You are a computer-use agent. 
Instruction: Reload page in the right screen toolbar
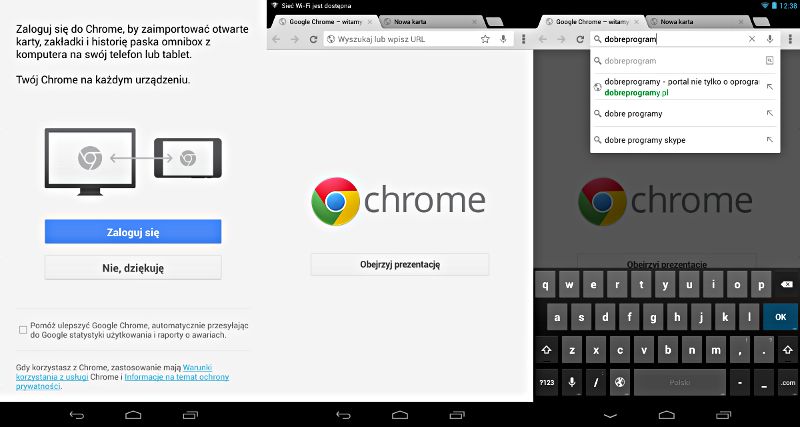point(580,39)
